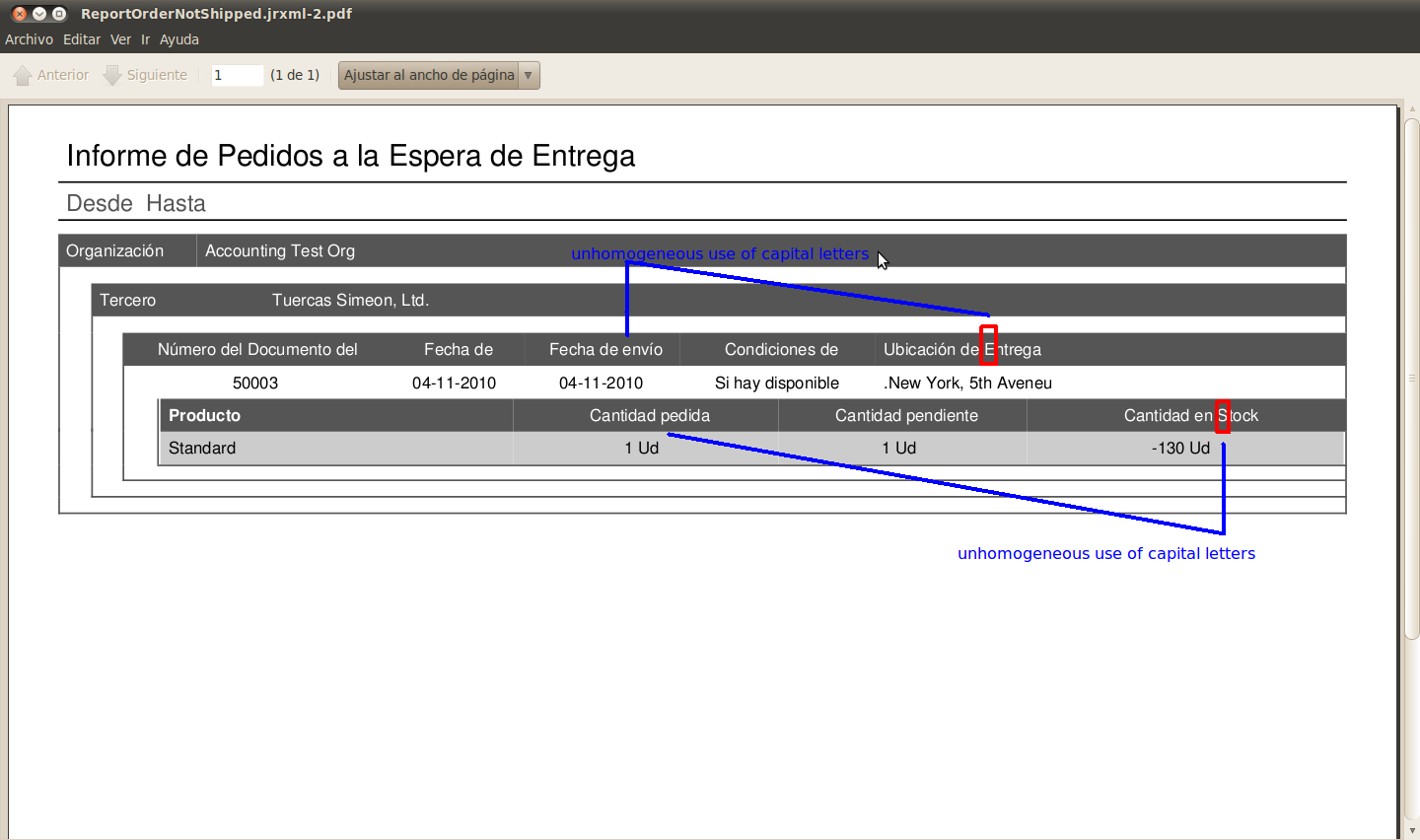1420x840 pixels.
Task: Expand the 'Ajustar al ancho de página' zoom dropdown
Action: coord(439,75)
